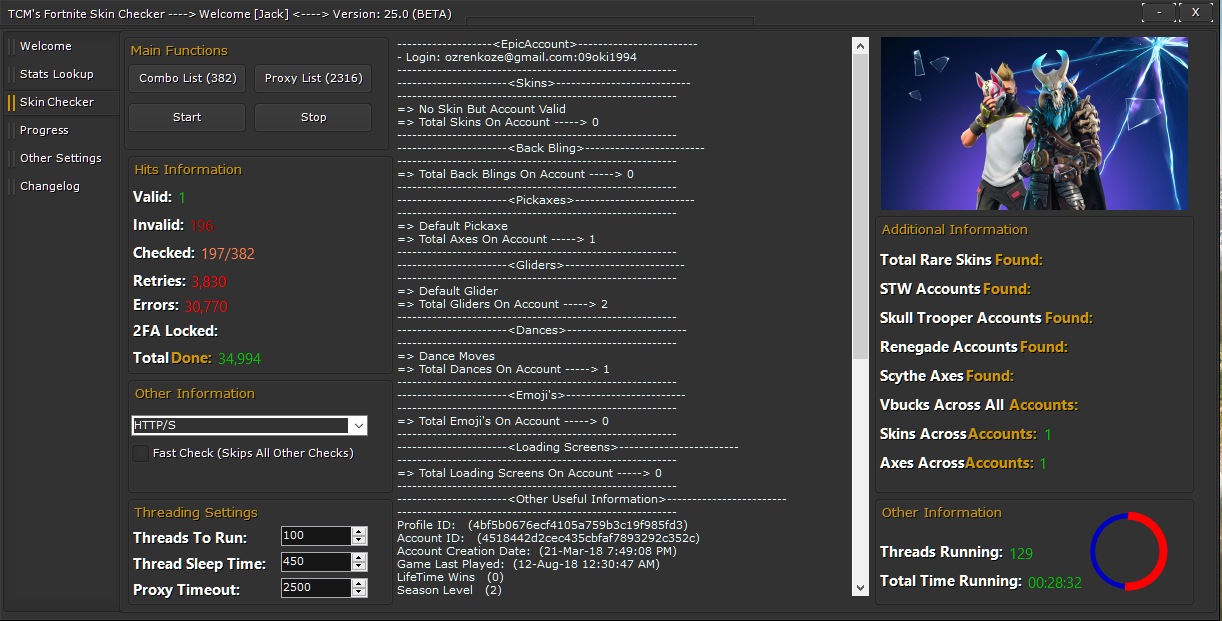Click the red and blue progress ring
The height and width of the screenshot is (621, 1222).
pyautogui.click(x=1128, y=551)
